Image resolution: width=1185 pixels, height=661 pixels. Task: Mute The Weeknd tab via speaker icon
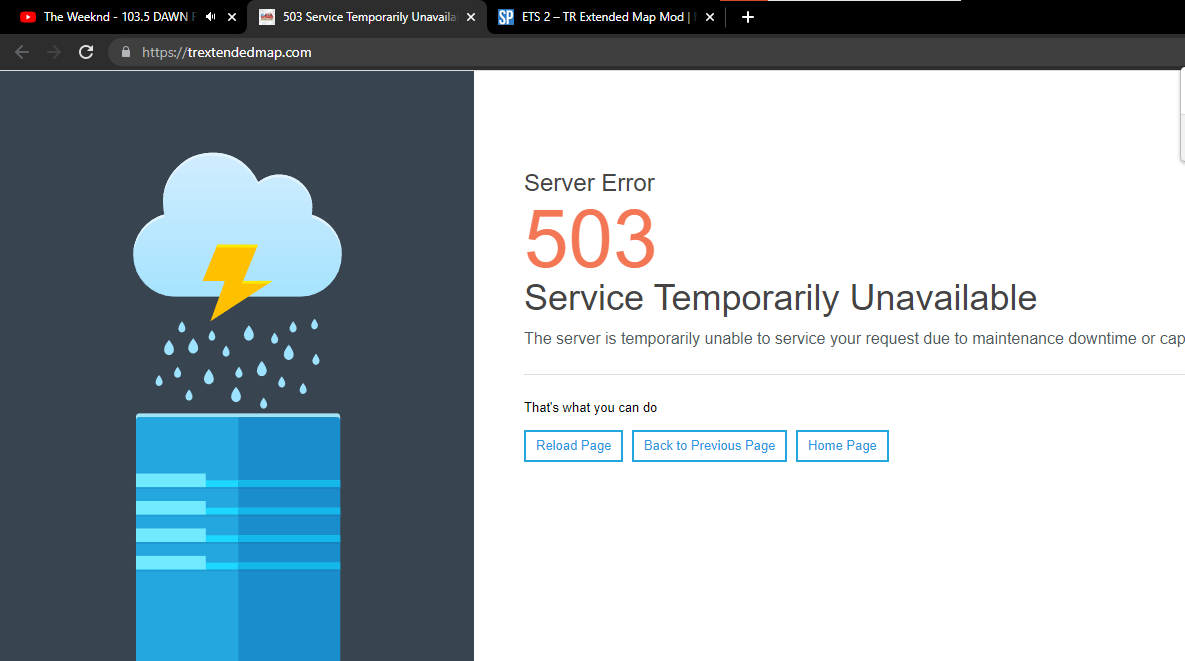click(211, 17)
